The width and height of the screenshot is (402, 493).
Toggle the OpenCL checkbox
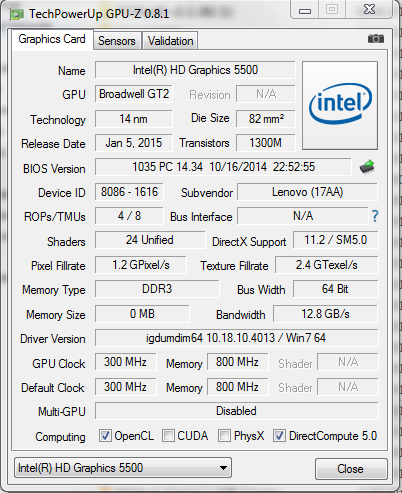coord(105,436)
